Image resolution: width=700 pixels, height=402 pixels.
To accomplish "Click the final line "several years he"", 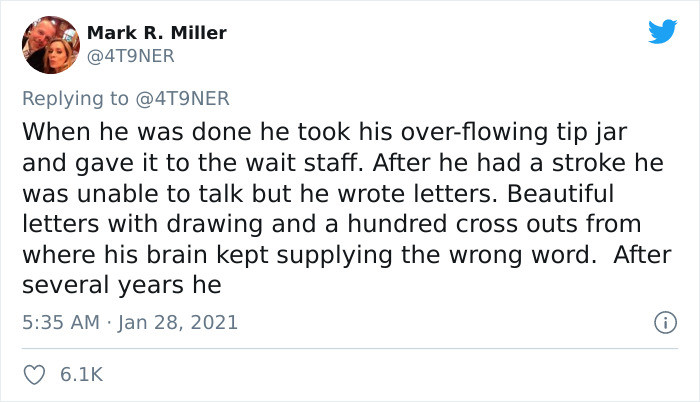I will (x=120, y=284).
